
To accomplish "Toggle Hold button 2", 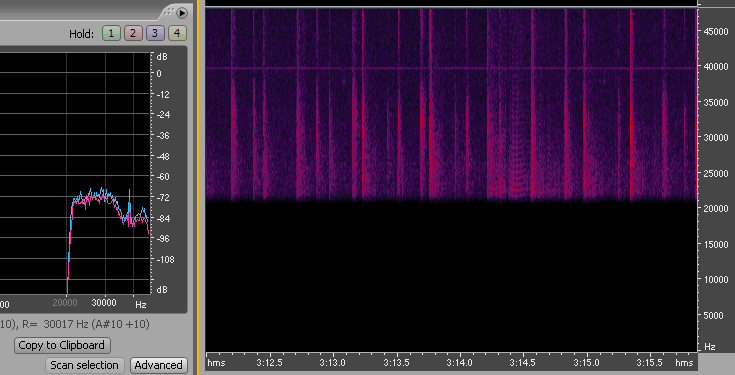I will coord(133,33).
